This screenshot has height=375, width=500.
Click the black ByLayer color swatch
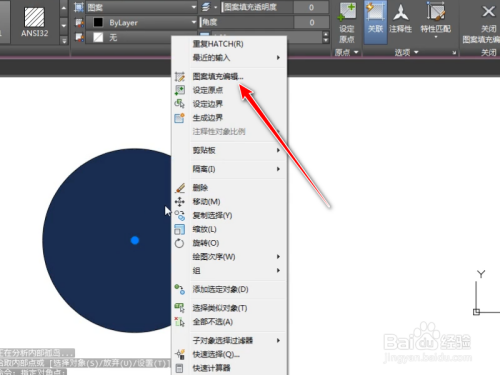(x=98, y=22)
